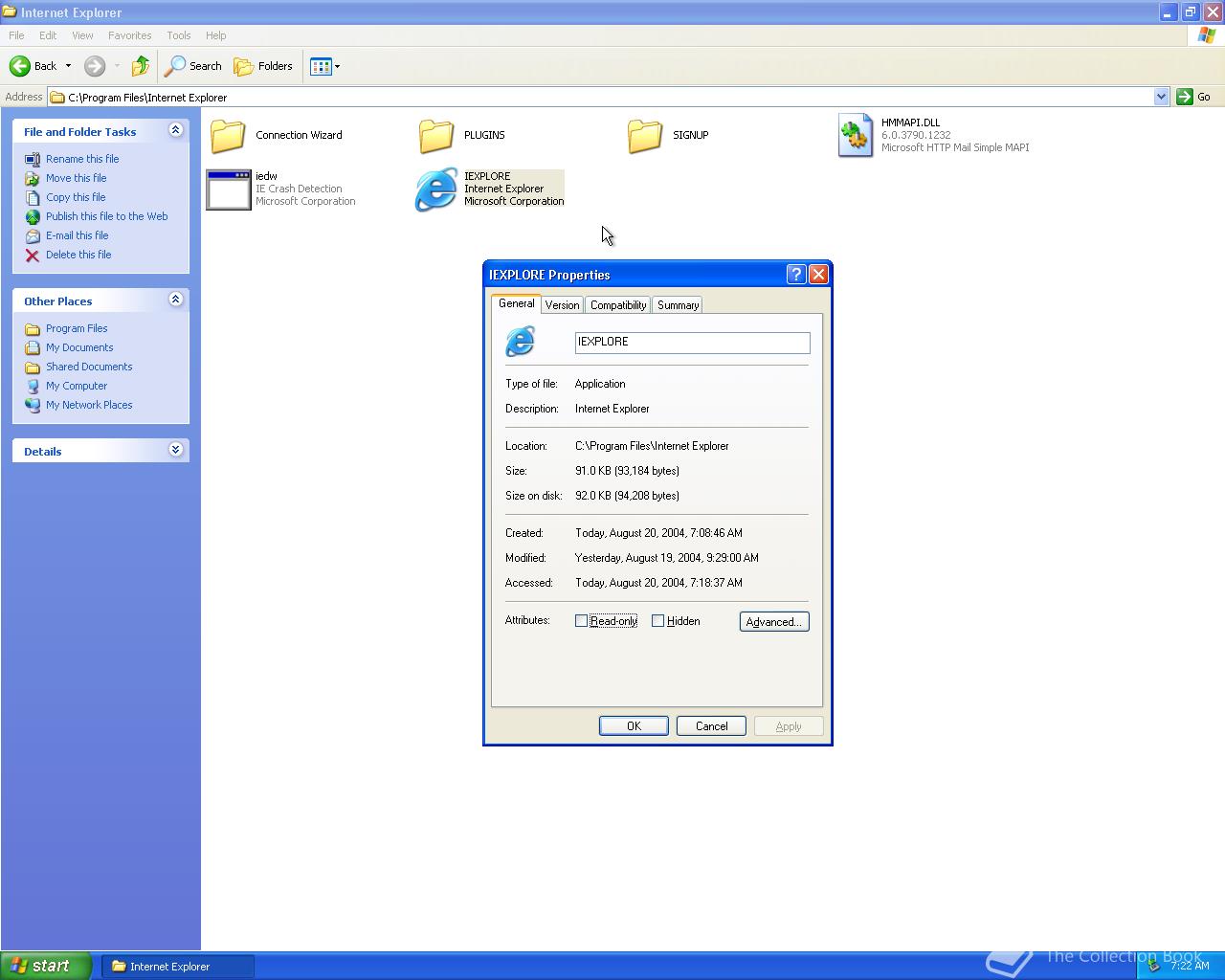The width and height of the screenshot is (1225, 980).
Task: Click Rename this file link
Action: coord(82,159)
